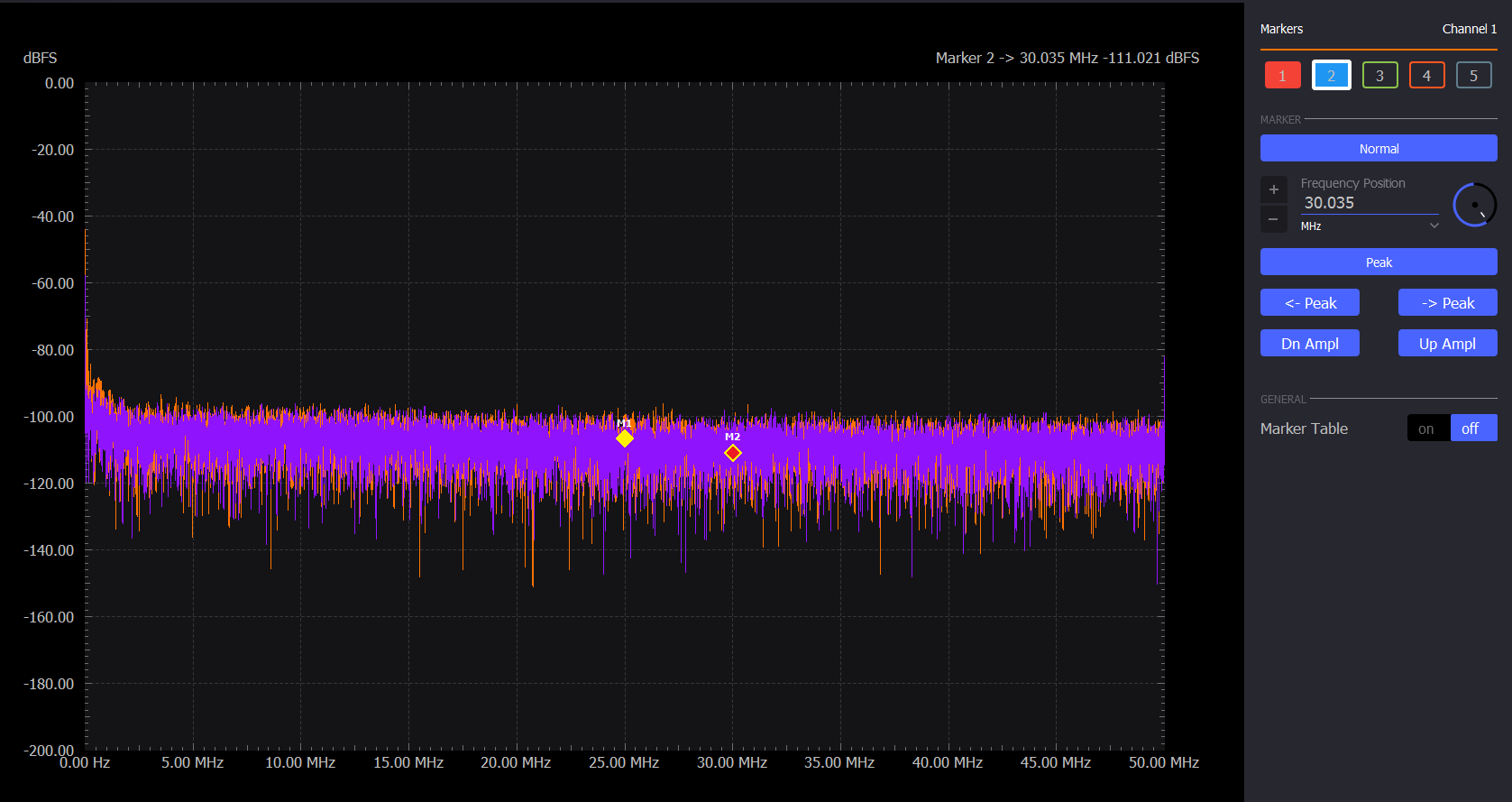
Task: Move marker to previous peak with <- Peak
Action: (x=1310, y=302)
